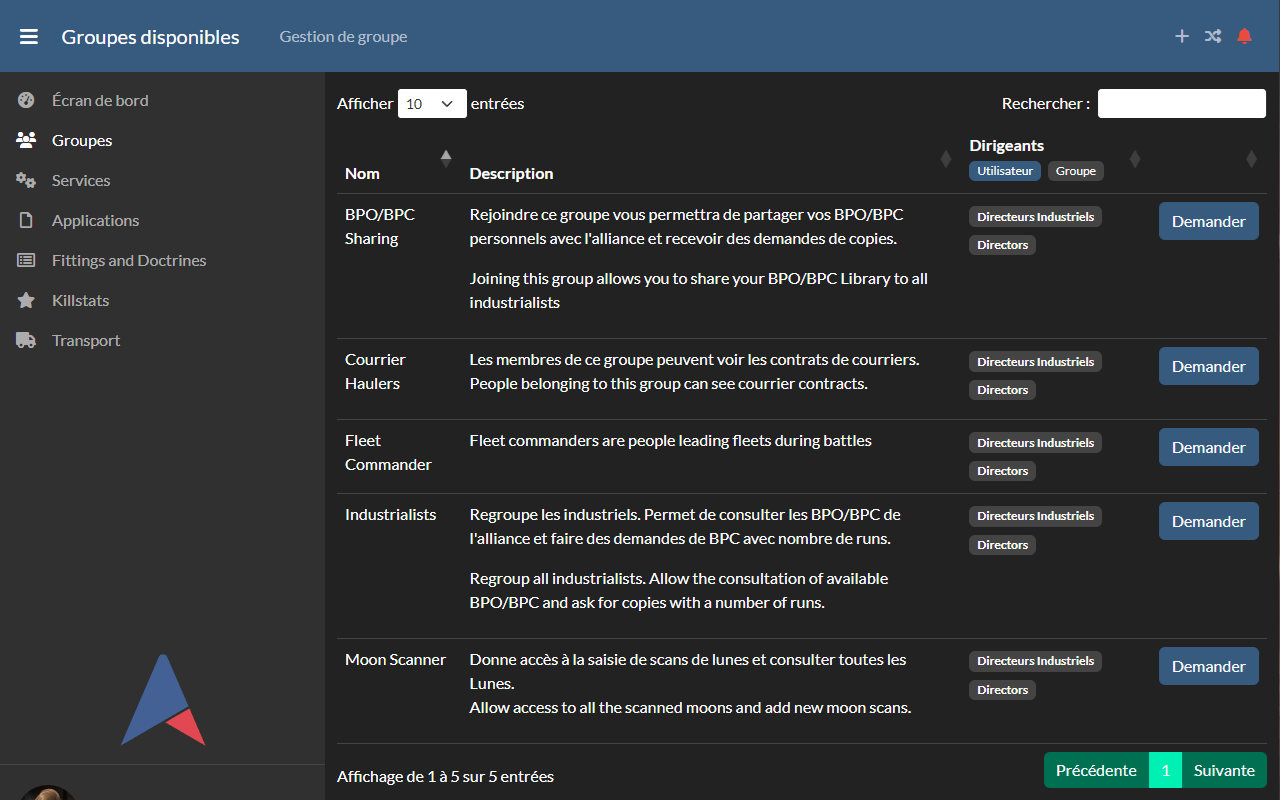Click the Précédente pagination button
1281x800 pixels.
(1096, 770)
